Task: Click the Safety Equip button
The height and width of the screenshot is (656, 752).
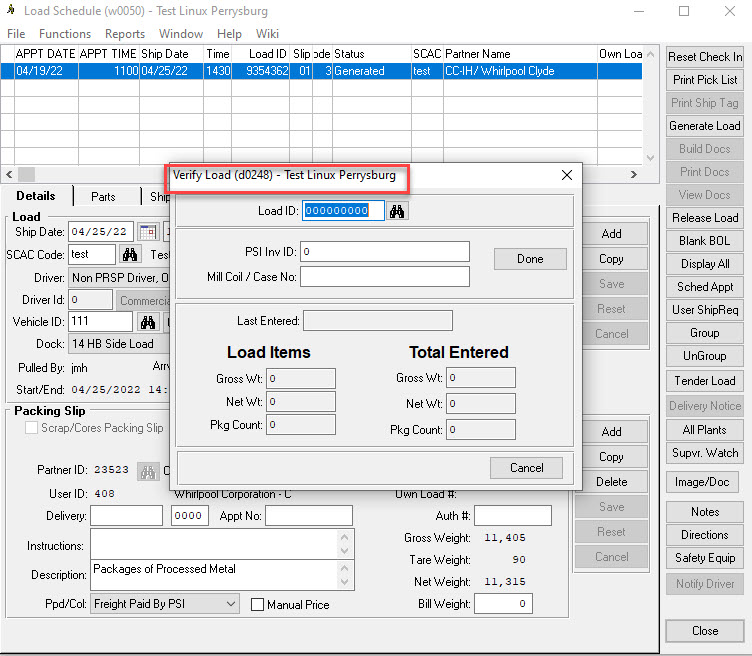Action: [705, 558]
